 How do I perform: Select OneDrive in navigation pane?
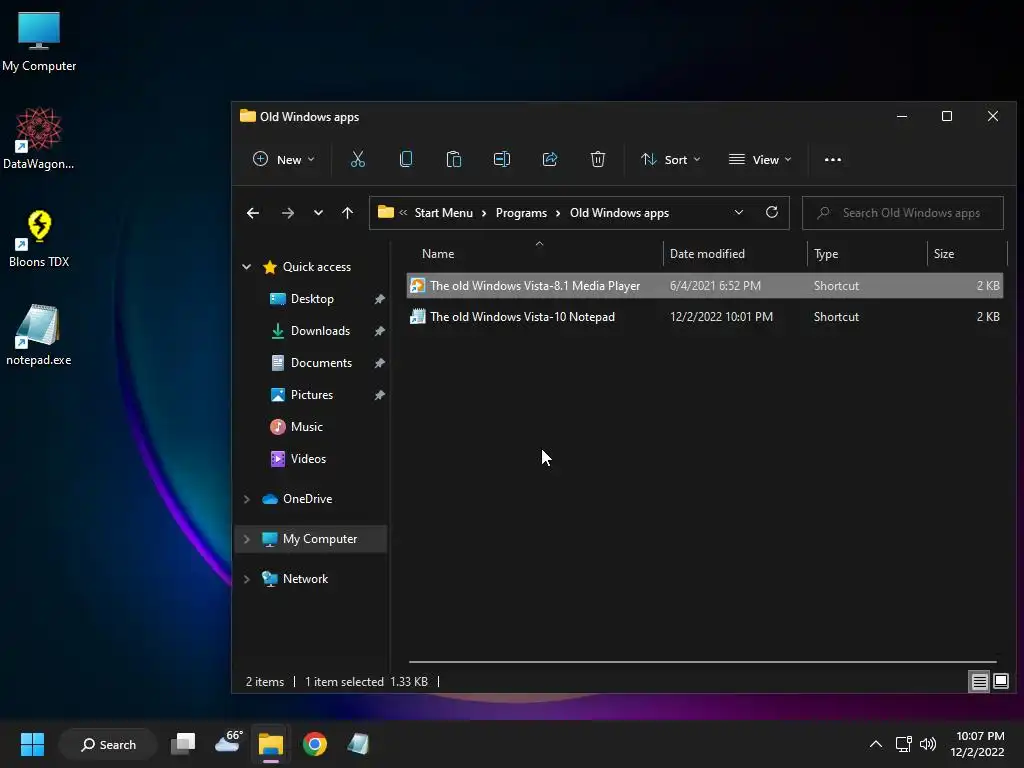click(x=307, y=499)
